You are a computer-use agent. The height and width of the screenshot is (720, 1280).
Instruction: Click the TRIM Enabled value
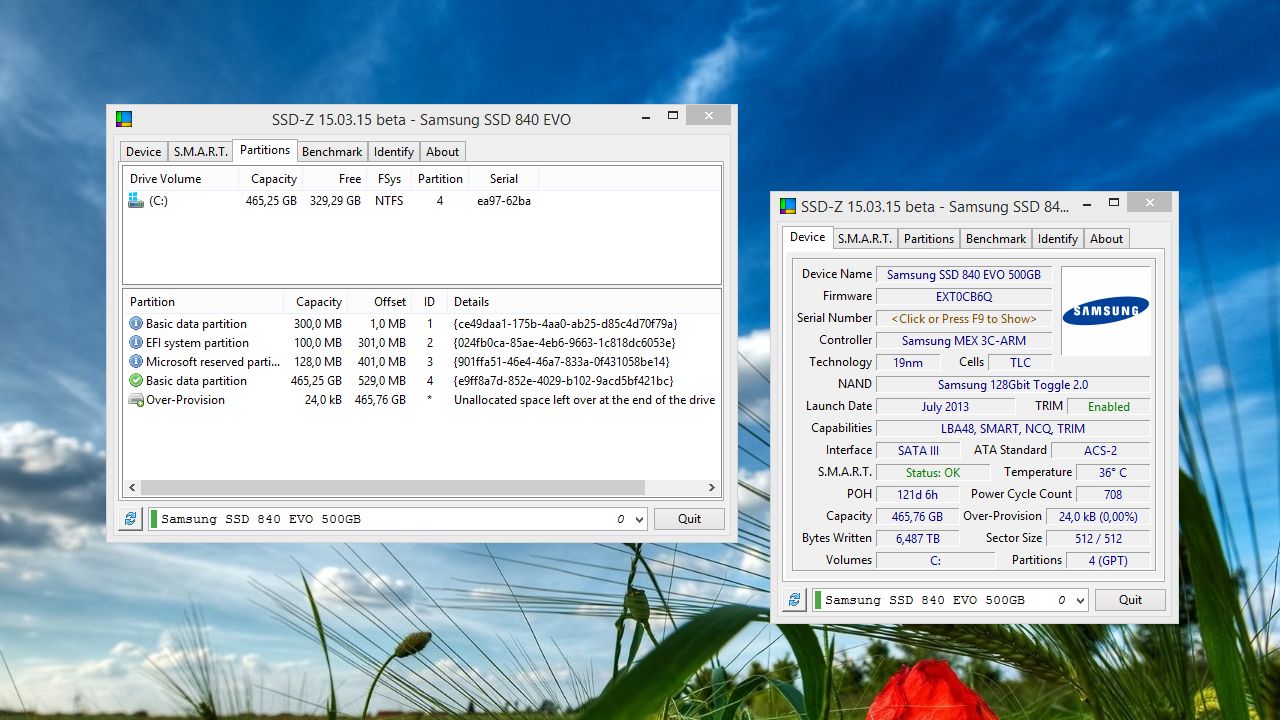(x=1108, y=407)
